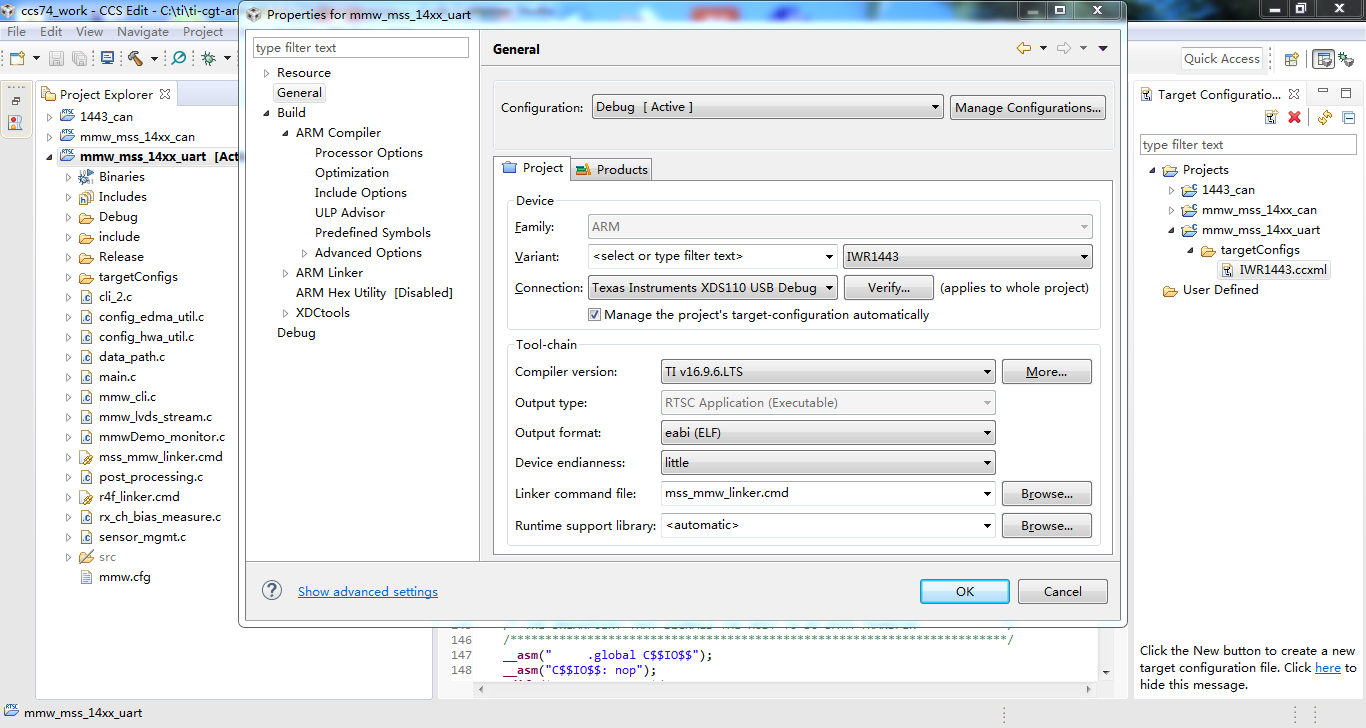
Task: Click the 'here' link in Target Configurations message
Action: coord(1328,668)
